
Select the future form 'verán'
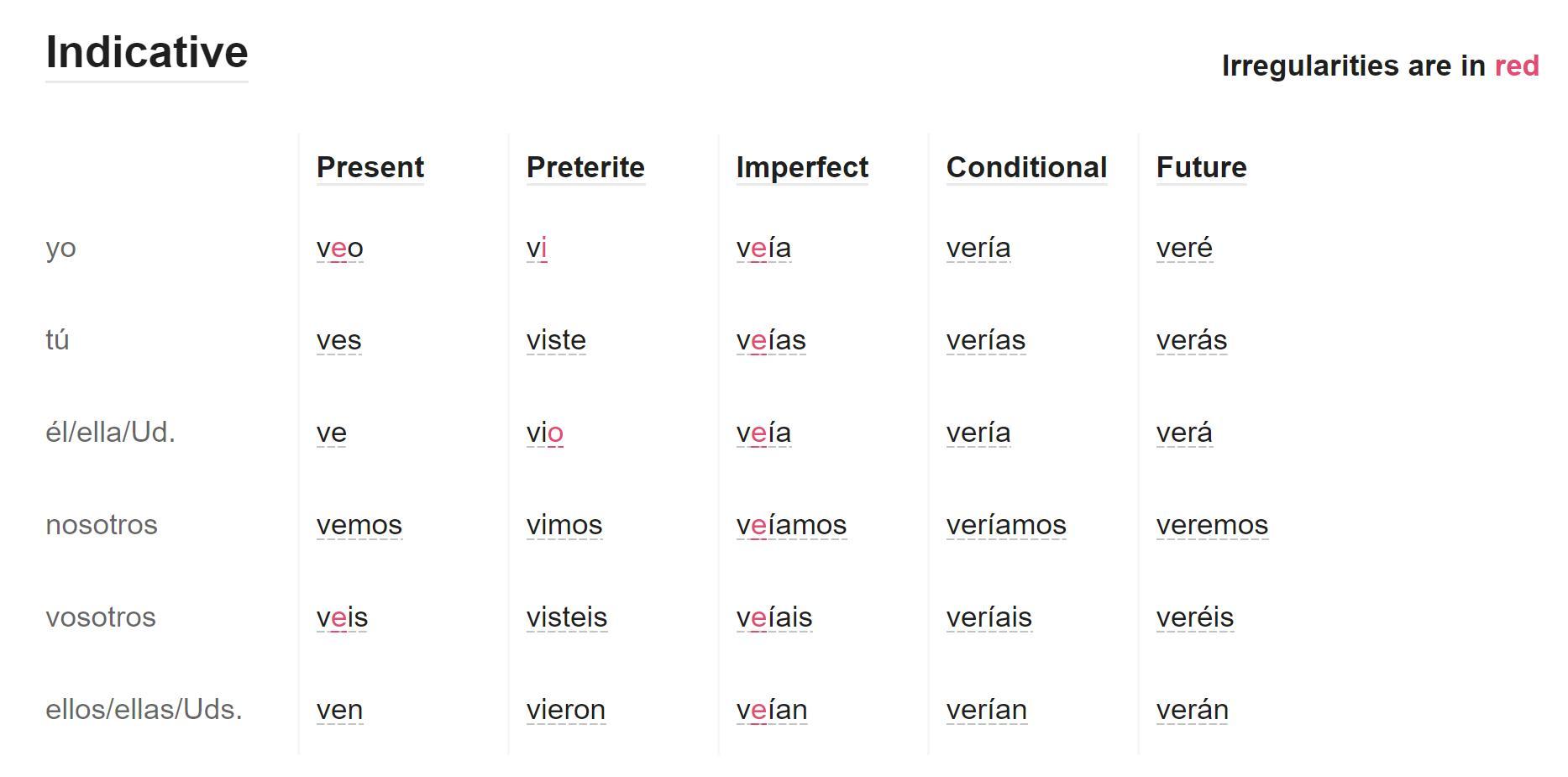[x=1192, y=711]
